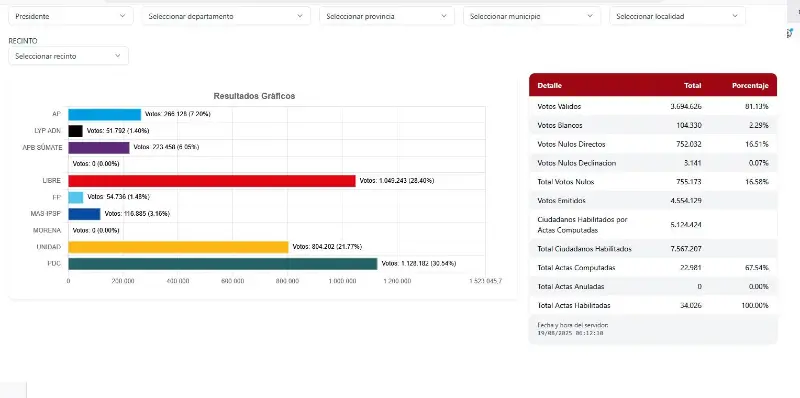Click the 67.54% Actas Computadas percentage
The width and height of the screenshot is (800, 398).
click(x=757, y=268)
